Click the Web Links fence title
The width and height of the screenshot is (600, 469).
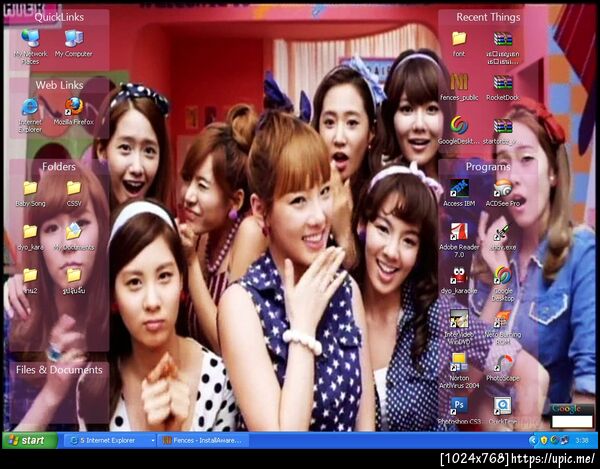tap(59, 85)
